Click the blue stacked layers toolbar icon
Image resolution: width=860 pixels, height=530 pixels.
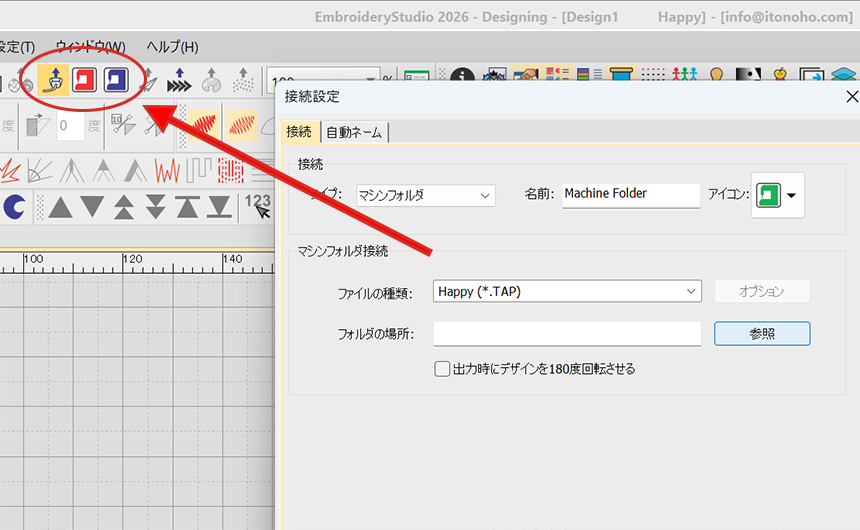[844, 75]
